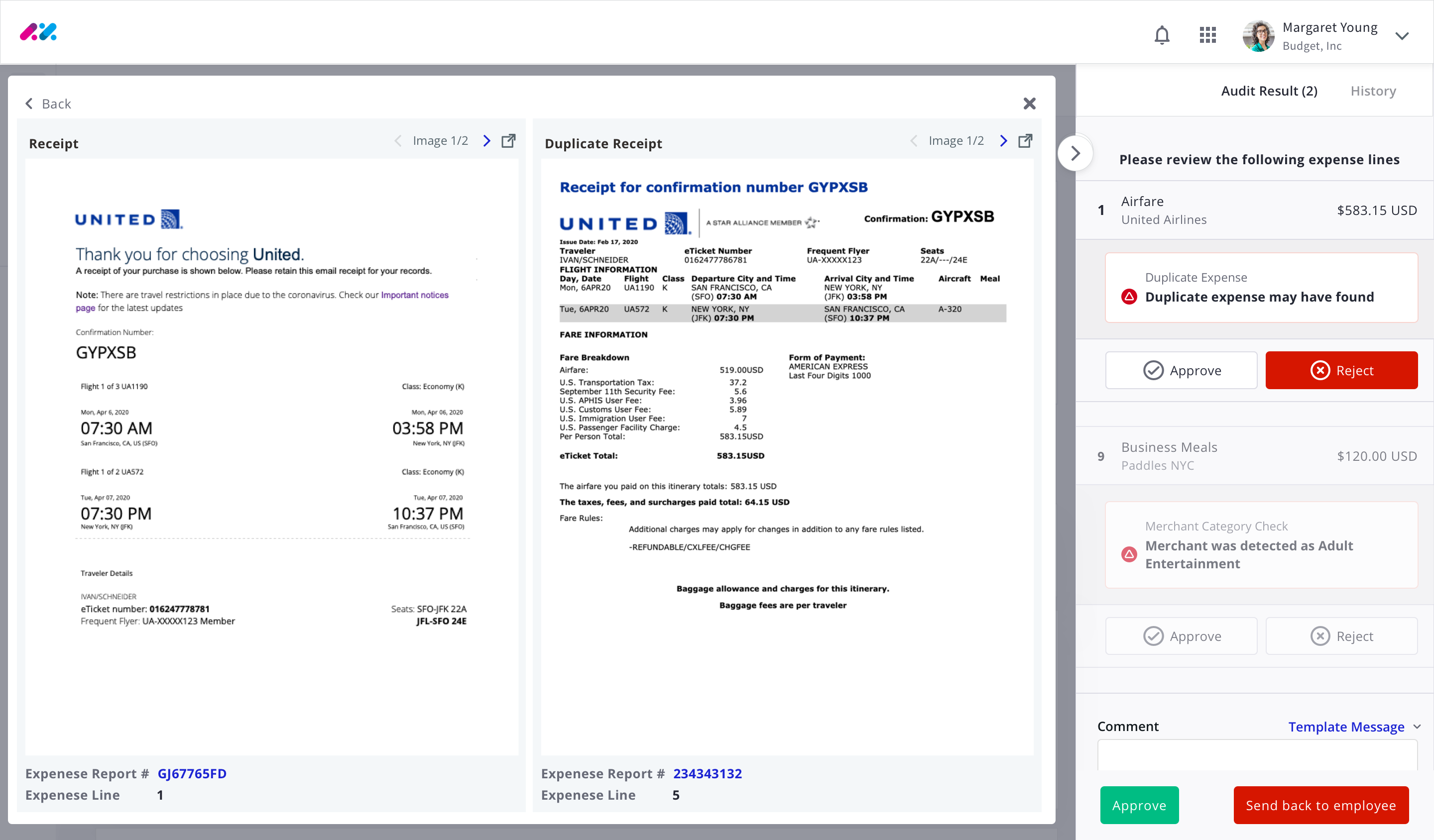Image resolution: width=1434 pixels, height=840 pixels.
Task: Expand the user account dropdown arrow
Action: click(x=1402, y=36)
